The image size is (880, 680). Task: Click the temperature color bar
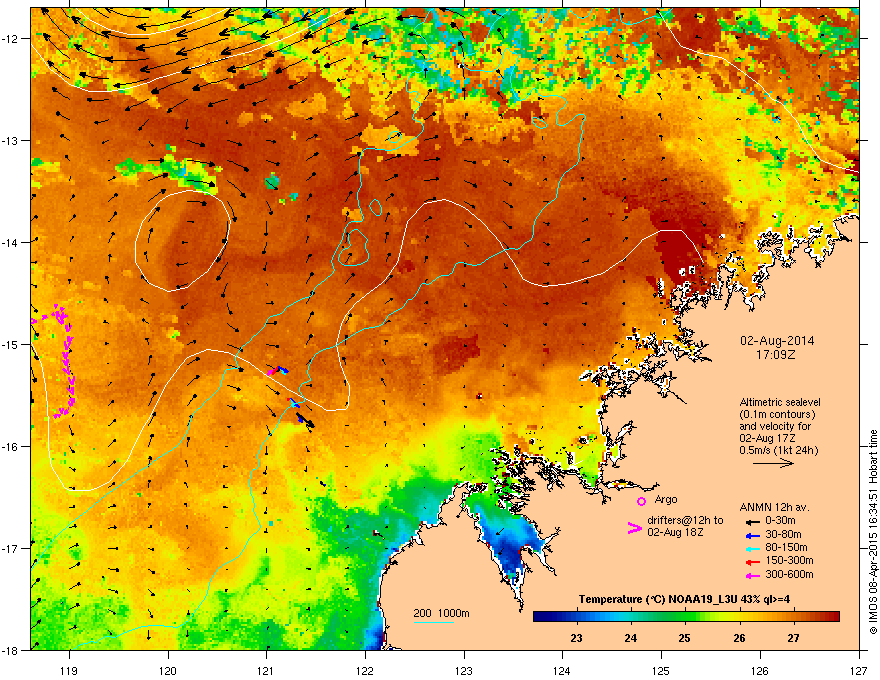[x=686, y=617]
